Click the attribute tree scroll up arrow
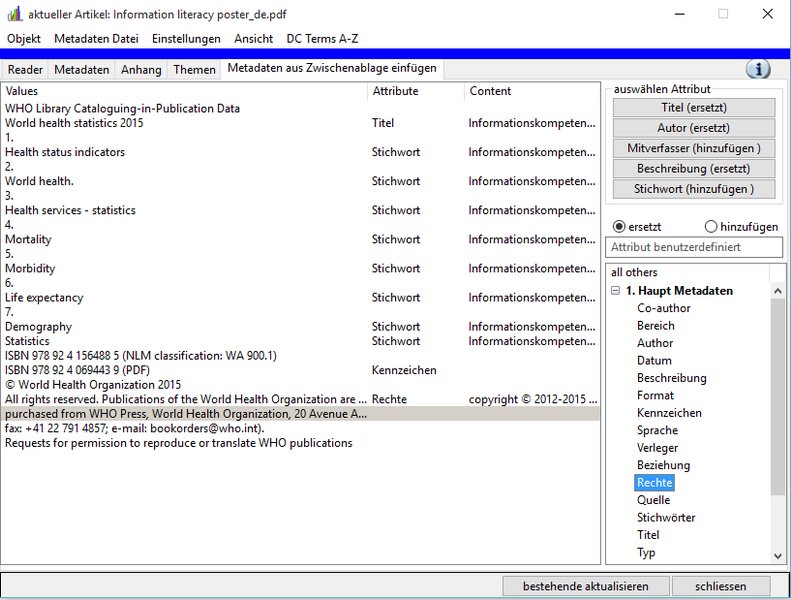Screen dimensions: 791x600 [x=777, y=291]
